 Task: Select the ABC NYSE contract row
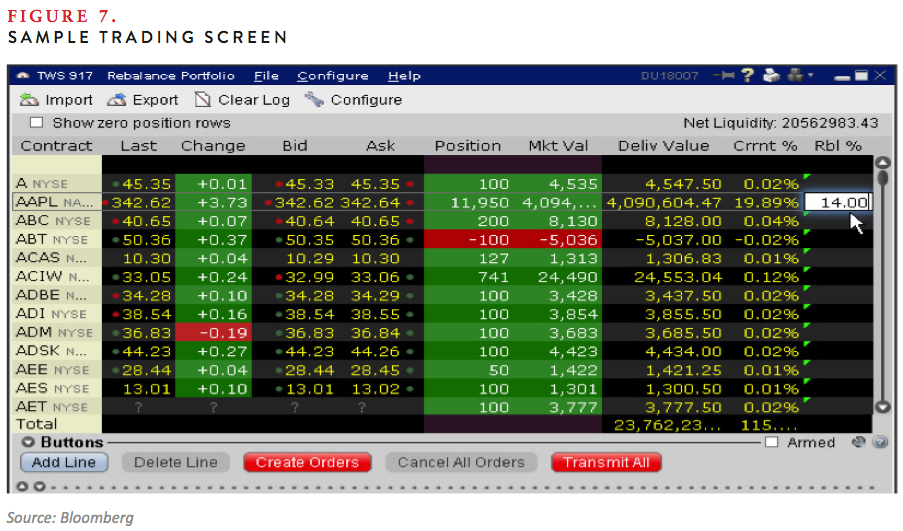441,221
